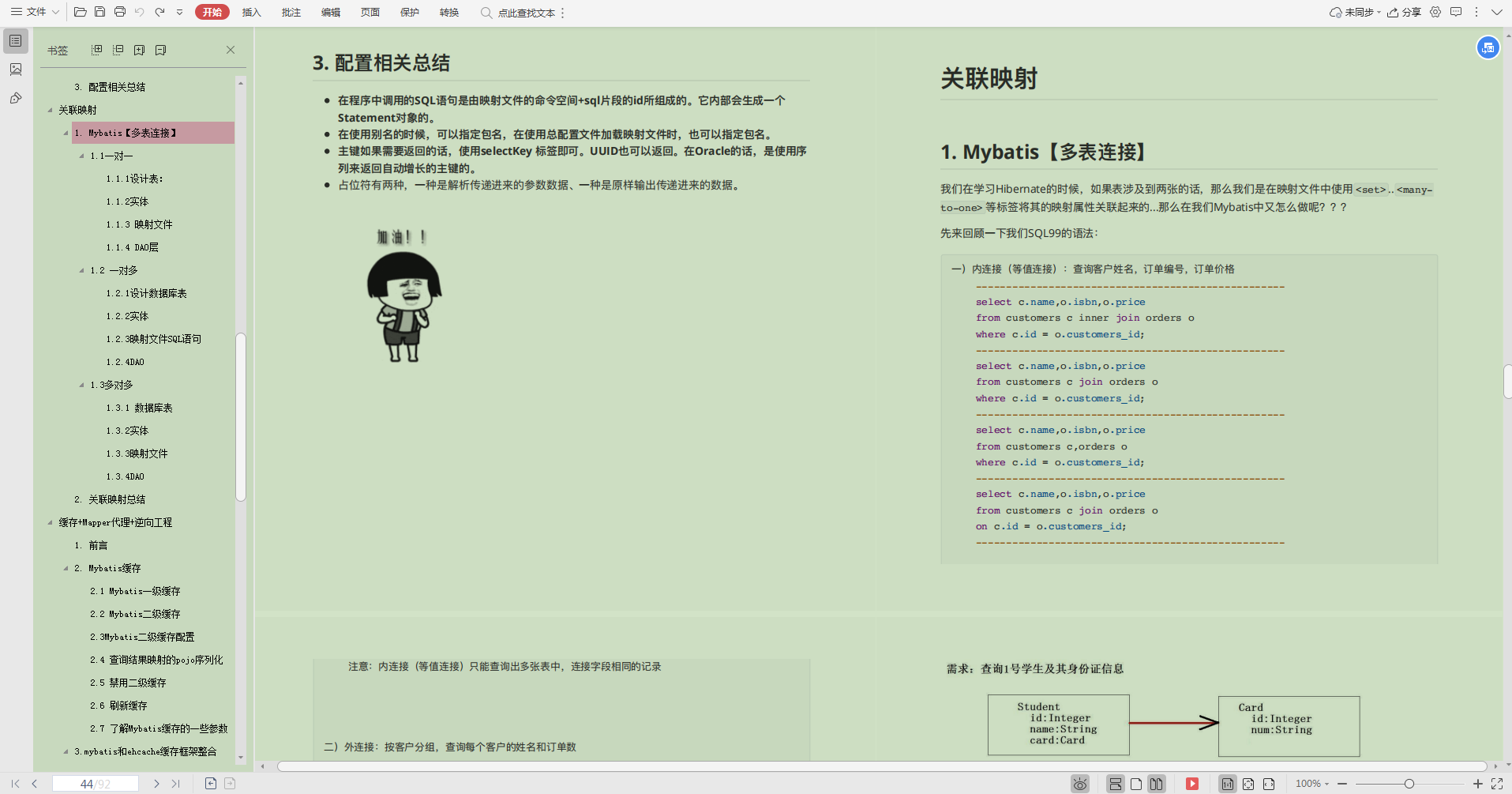Click expand all bookmarks icon
This screenshot has width=1512, height=794.
pyautogui.click(x=96, y=50)
